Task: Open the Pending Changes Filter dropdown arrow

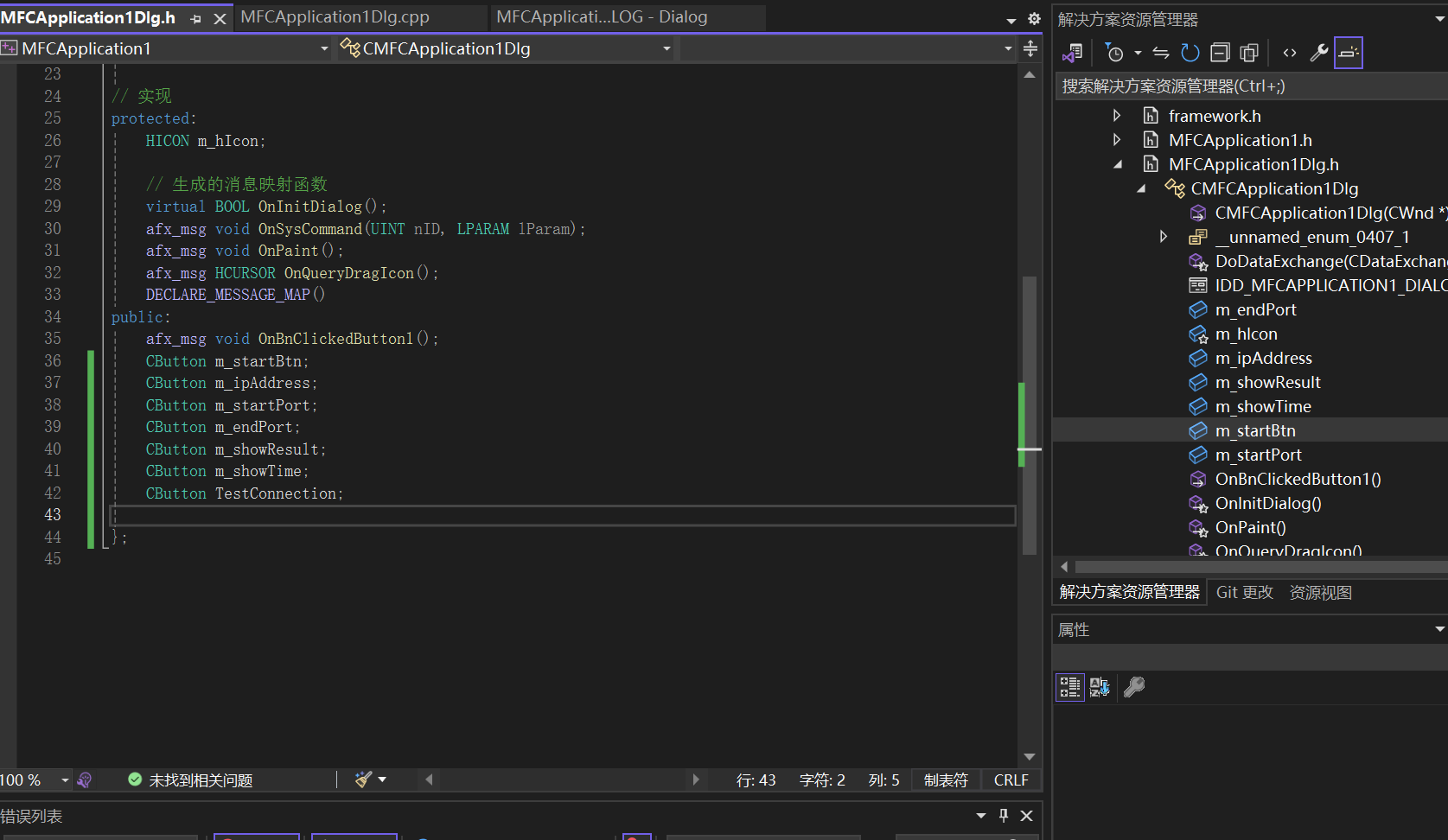Action: point(1138,54)
